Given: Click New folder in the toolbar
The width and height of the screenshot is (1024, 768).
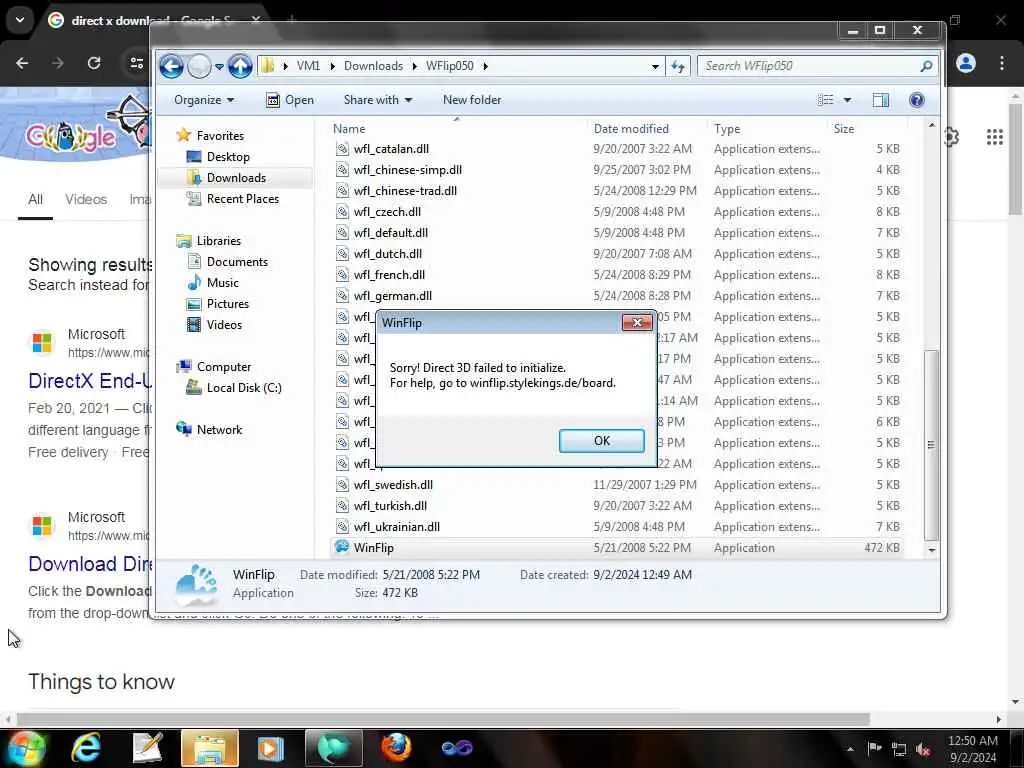Looking at the screenshot, I should [x=472, y=100].
